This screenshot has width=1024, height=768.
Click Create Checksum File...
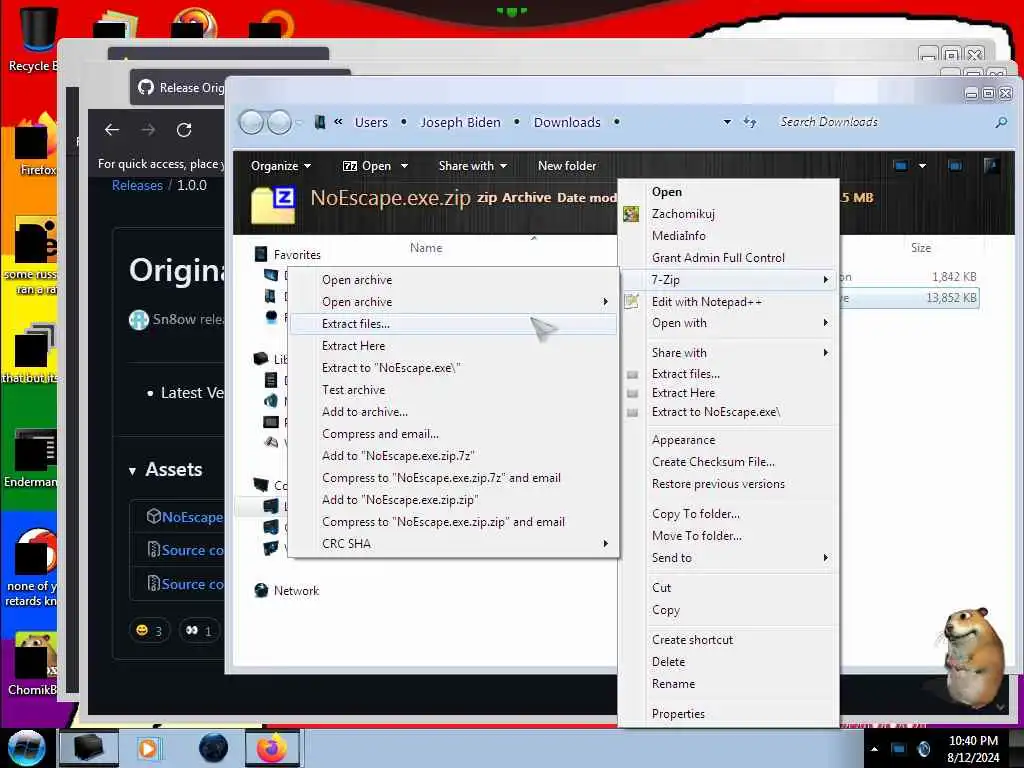click(728, 462)
